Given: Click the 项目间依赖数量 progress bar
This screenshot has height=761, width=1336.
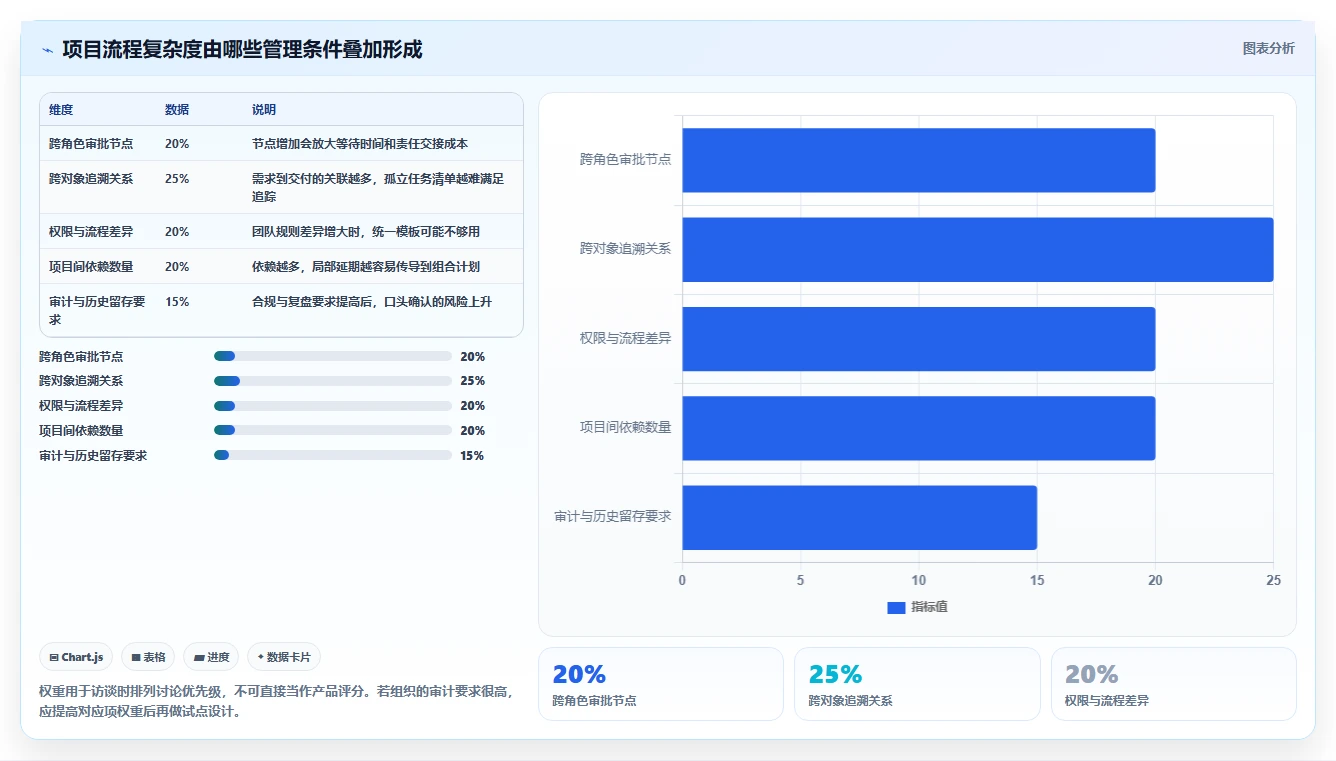Looking at the screenshot, I should click(333, 431).
